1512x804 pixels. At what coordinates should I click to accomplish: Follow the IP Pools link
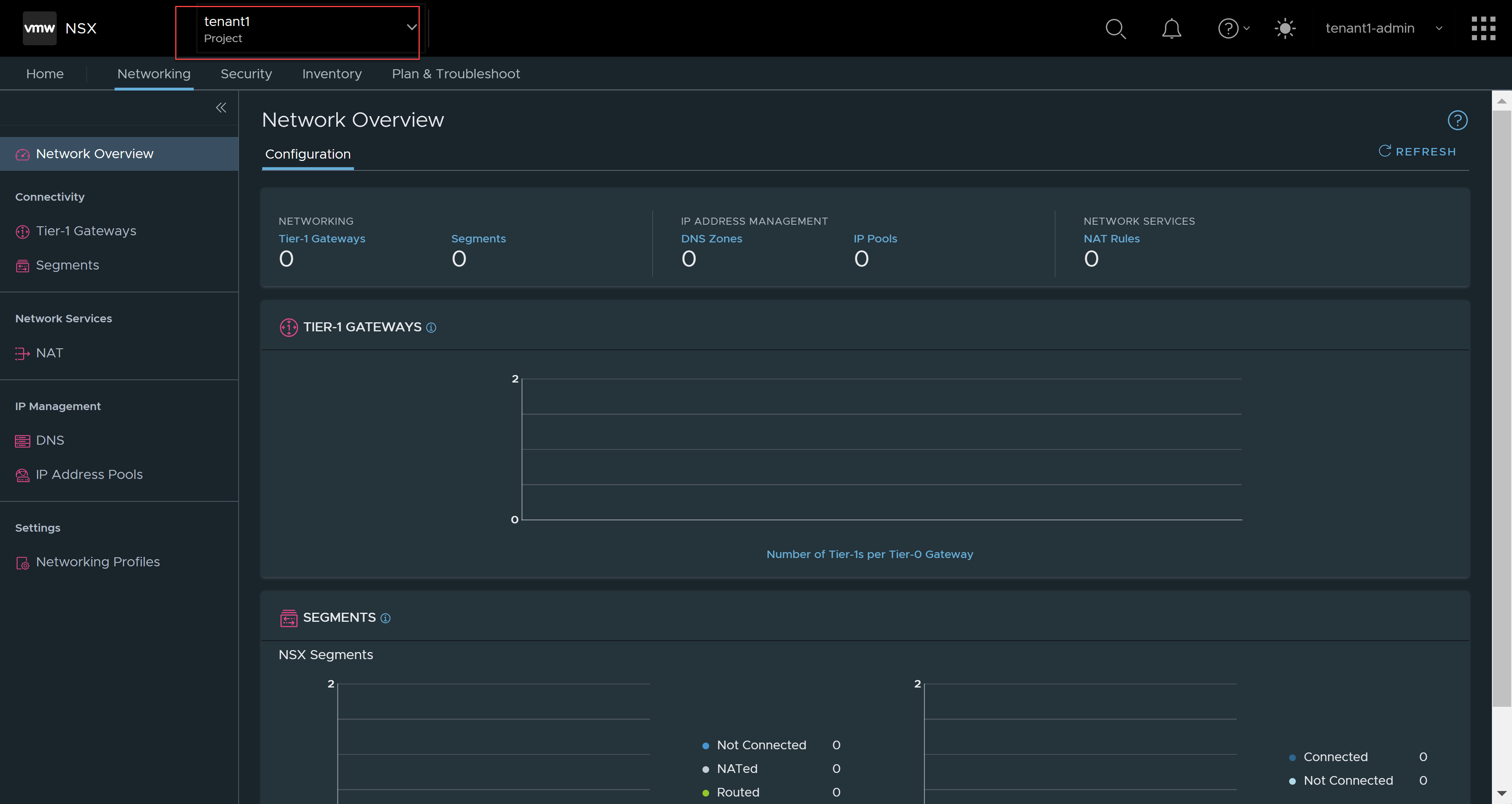(875, 238)
